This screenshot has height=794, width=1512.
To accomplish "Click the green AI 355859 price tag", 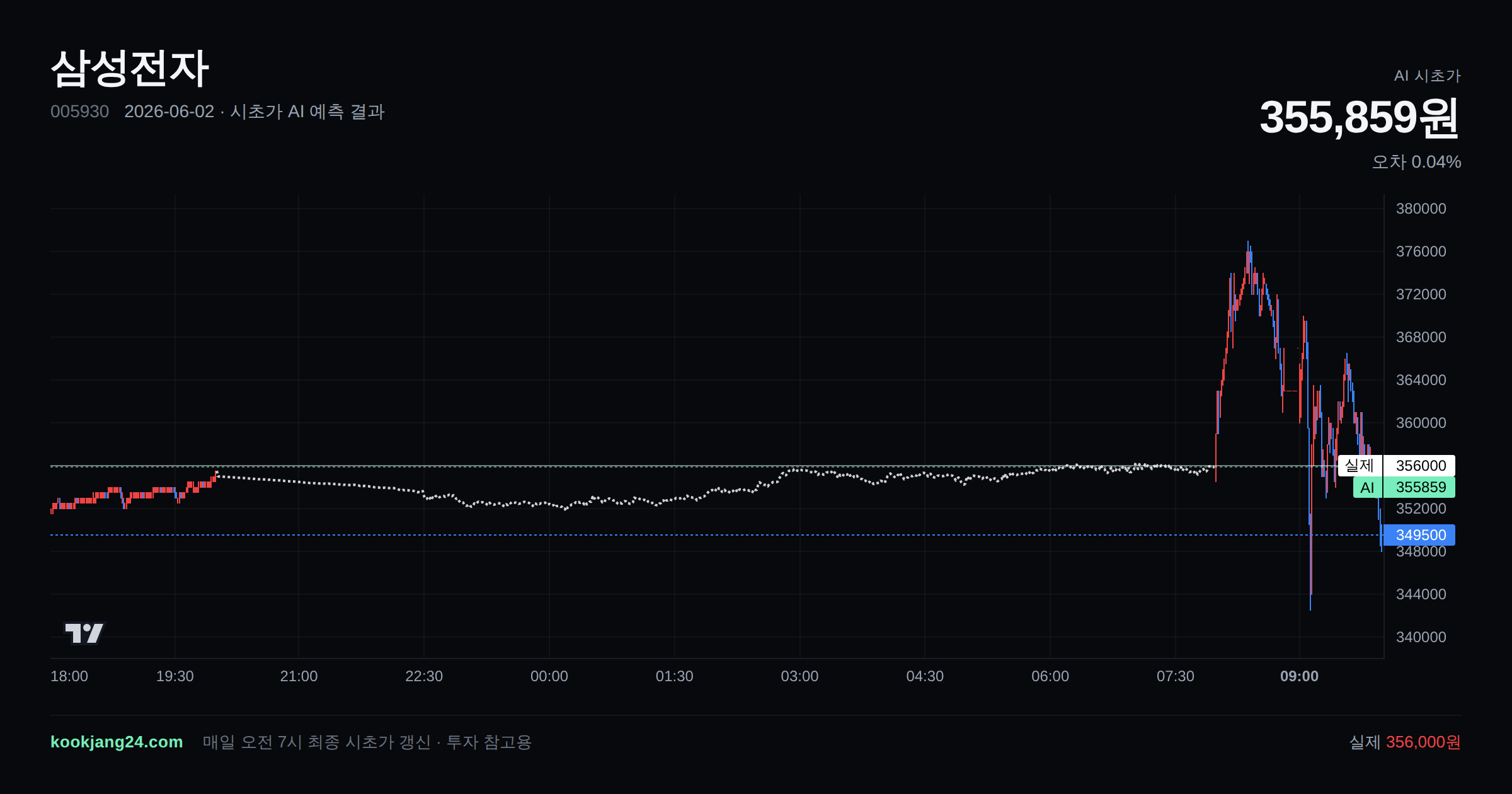I will pyautogui.click(x=1404, y=487).
